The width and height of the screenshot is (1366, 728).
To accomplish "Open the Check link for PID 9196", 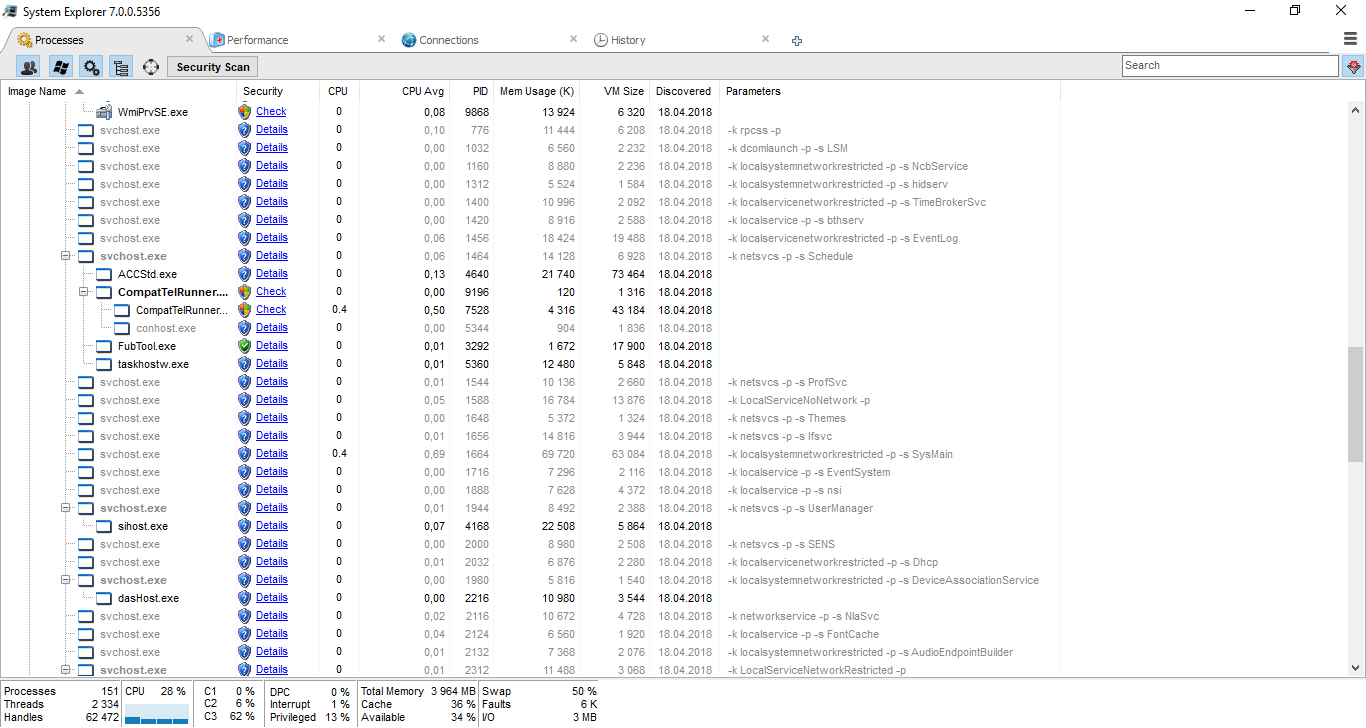I will (x=271, y=292).
